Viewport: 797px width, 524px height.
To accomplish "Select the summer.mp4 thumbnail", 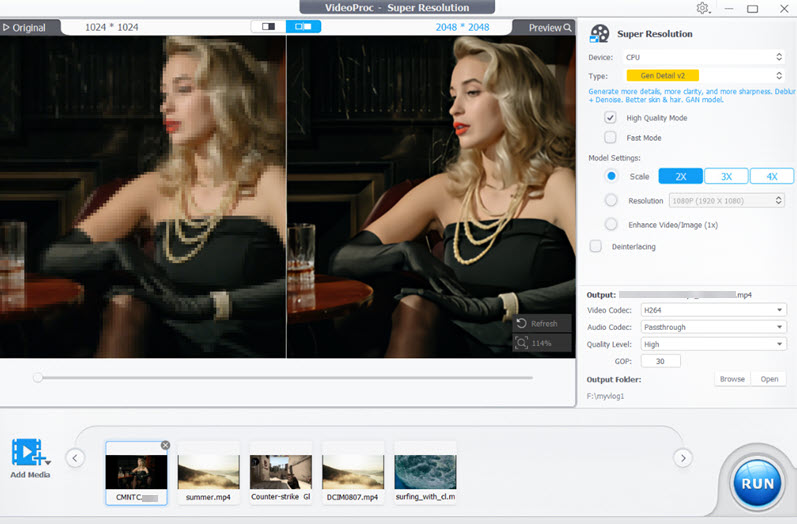I will tap(208, 471).
